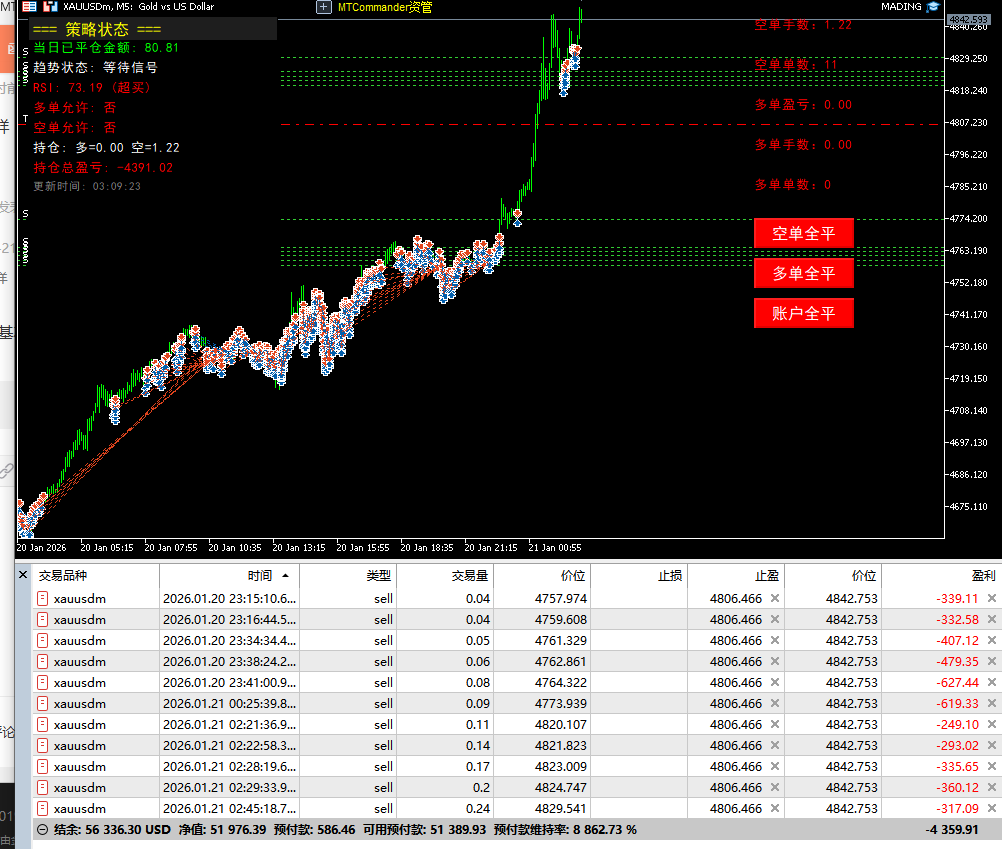Viewport: 1002px width, 849px height.
Task: Close the position losing -293.02
Action: (x=992, y=746)
